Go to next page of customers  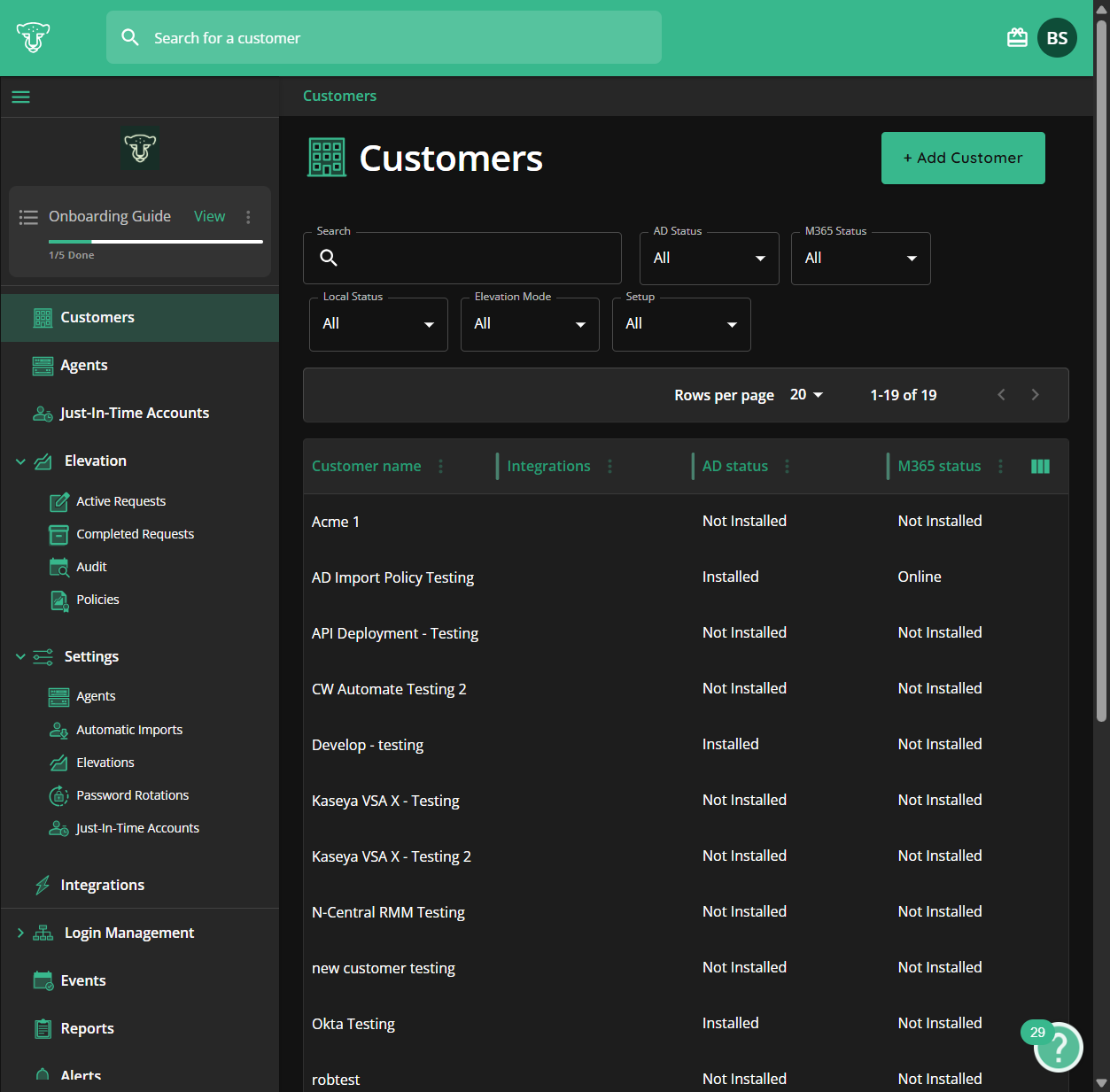pos(1035,395)
